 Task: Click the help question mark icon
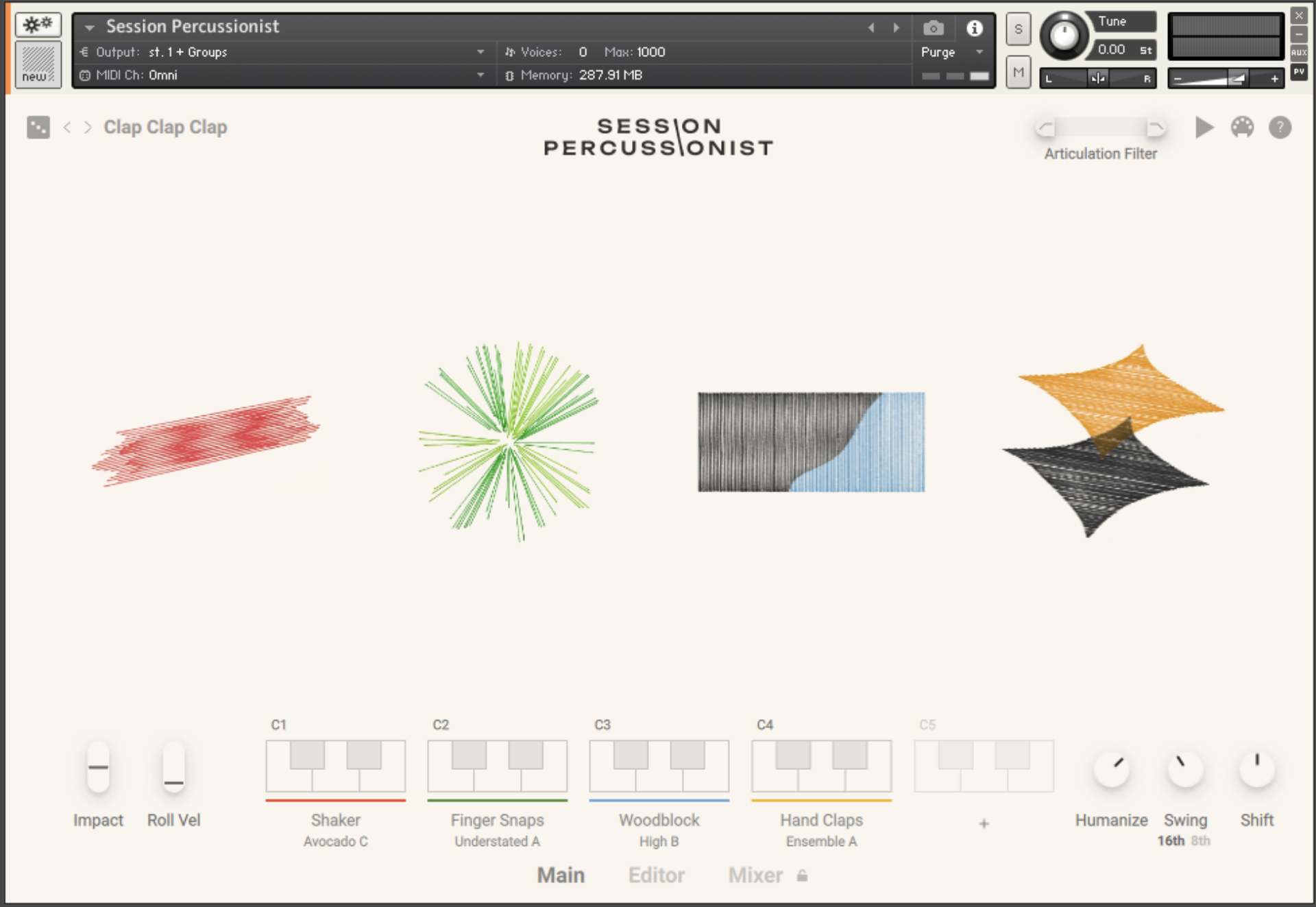point(1280,128)
